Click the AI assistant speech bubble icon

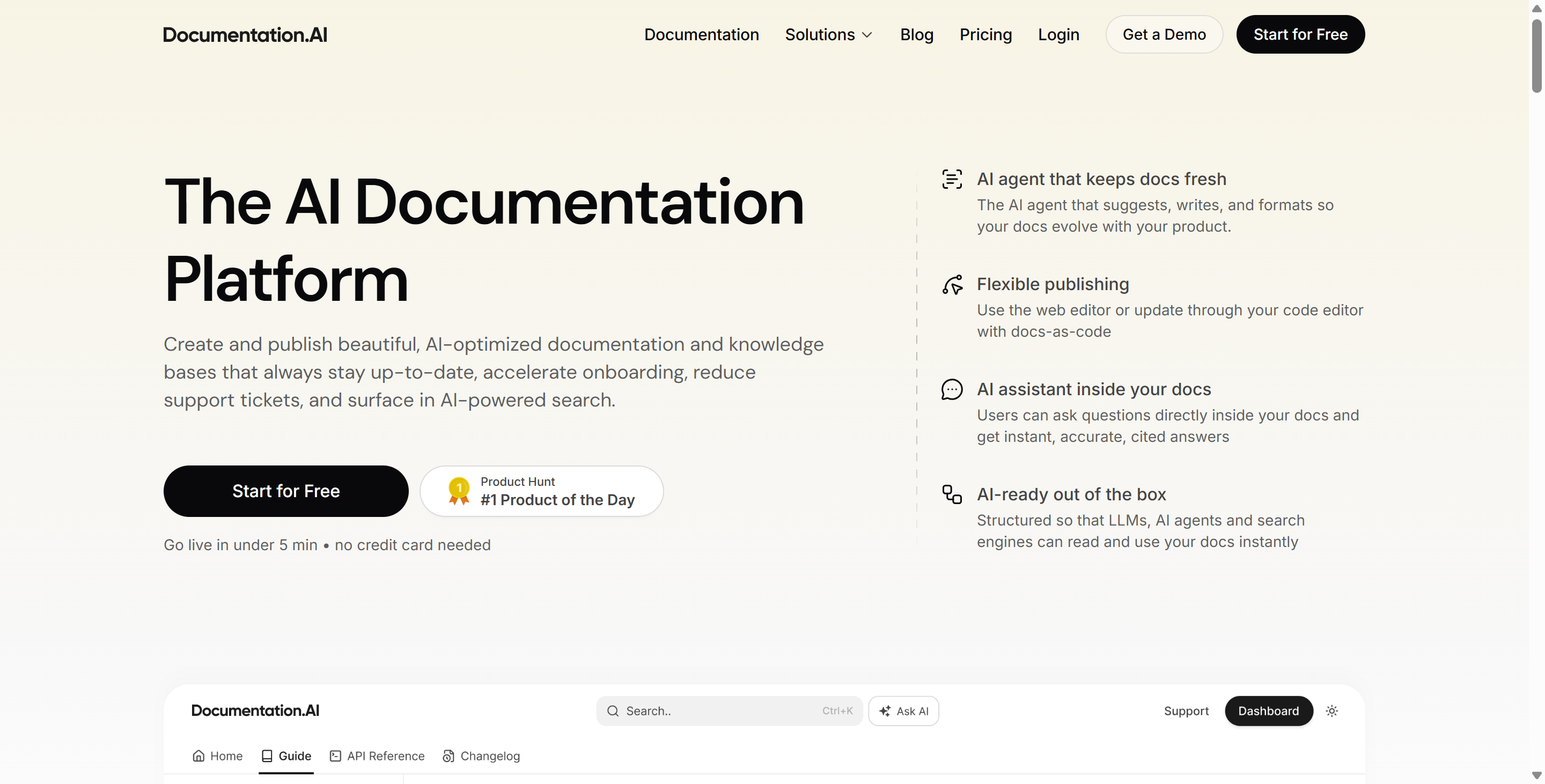[952, 389]
